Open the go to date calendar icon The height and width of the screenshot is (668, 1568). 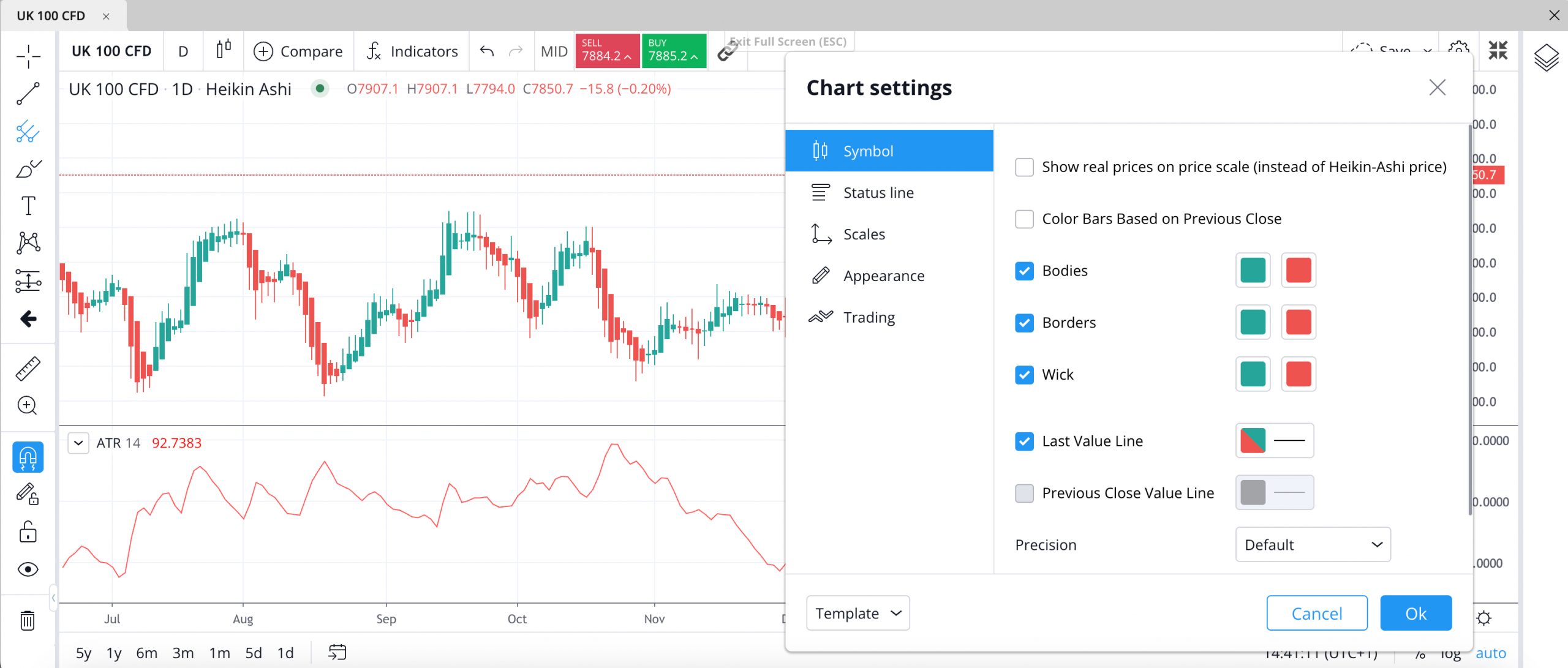pyautogui.click(x=337, y=652)
